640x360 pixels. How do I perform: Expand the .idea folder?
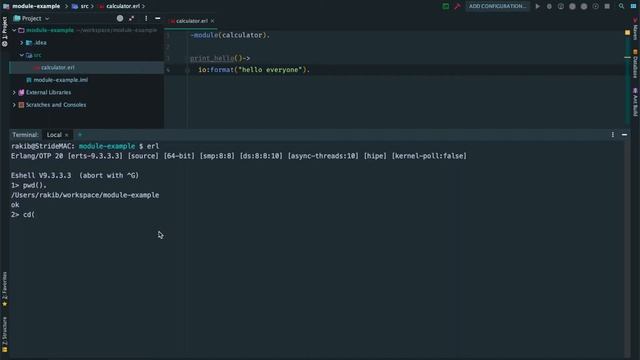(22, 42)
